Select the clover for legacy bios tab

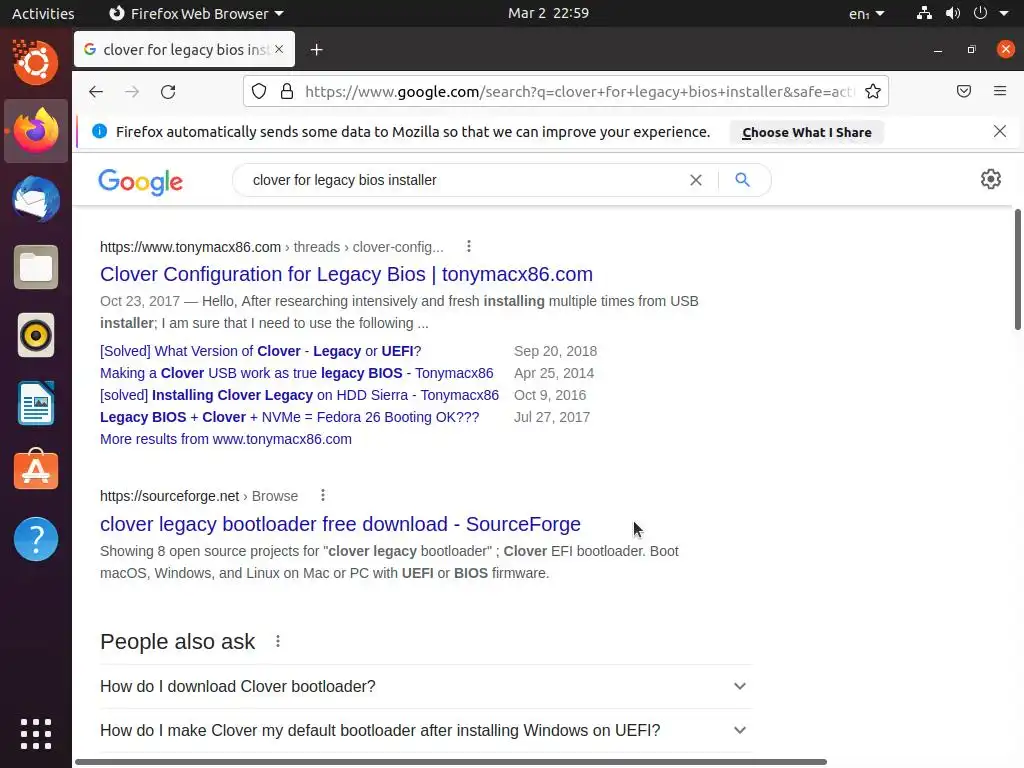tap(184, 49)
